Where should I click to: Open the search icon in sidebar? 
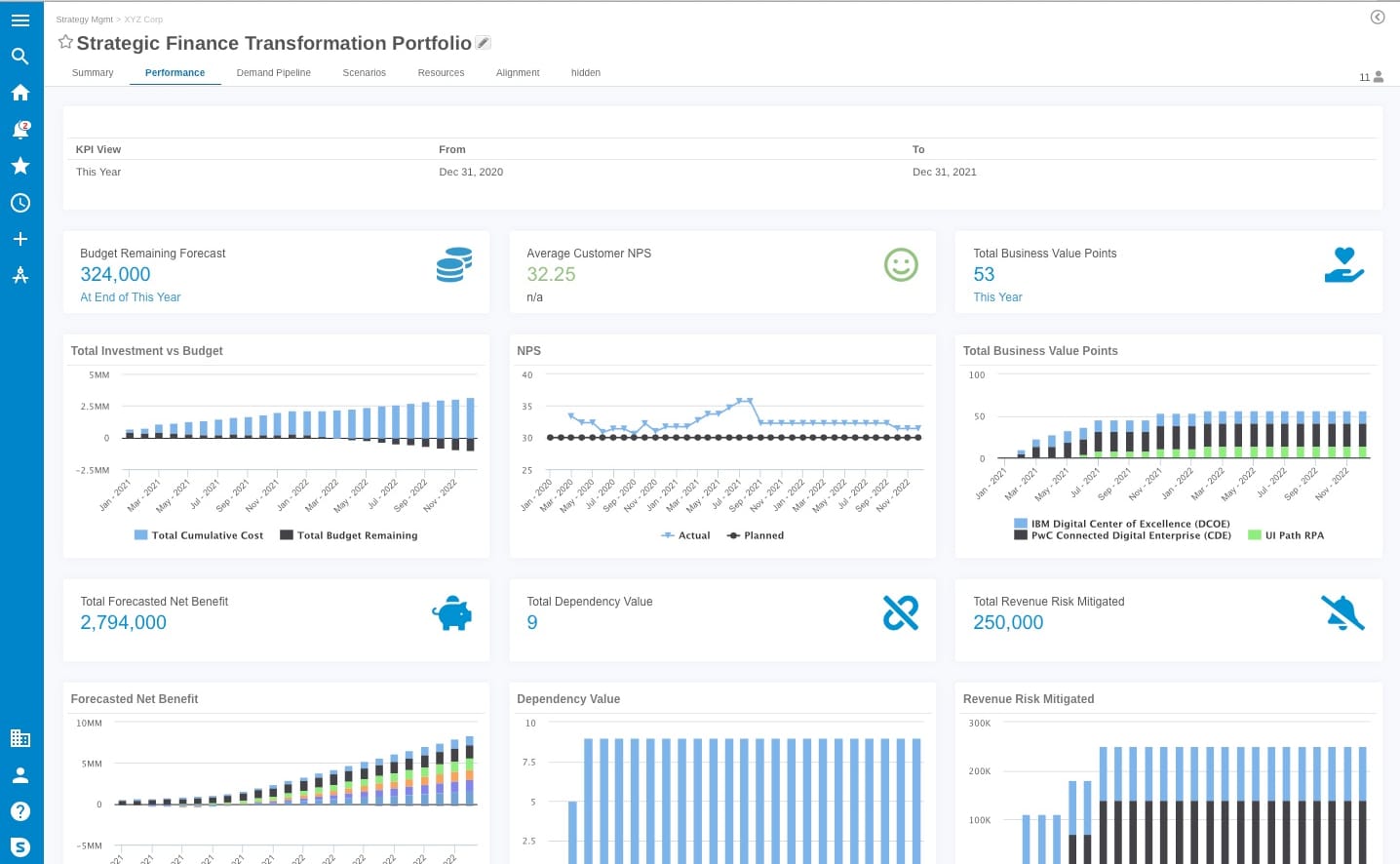pos(19,57)
